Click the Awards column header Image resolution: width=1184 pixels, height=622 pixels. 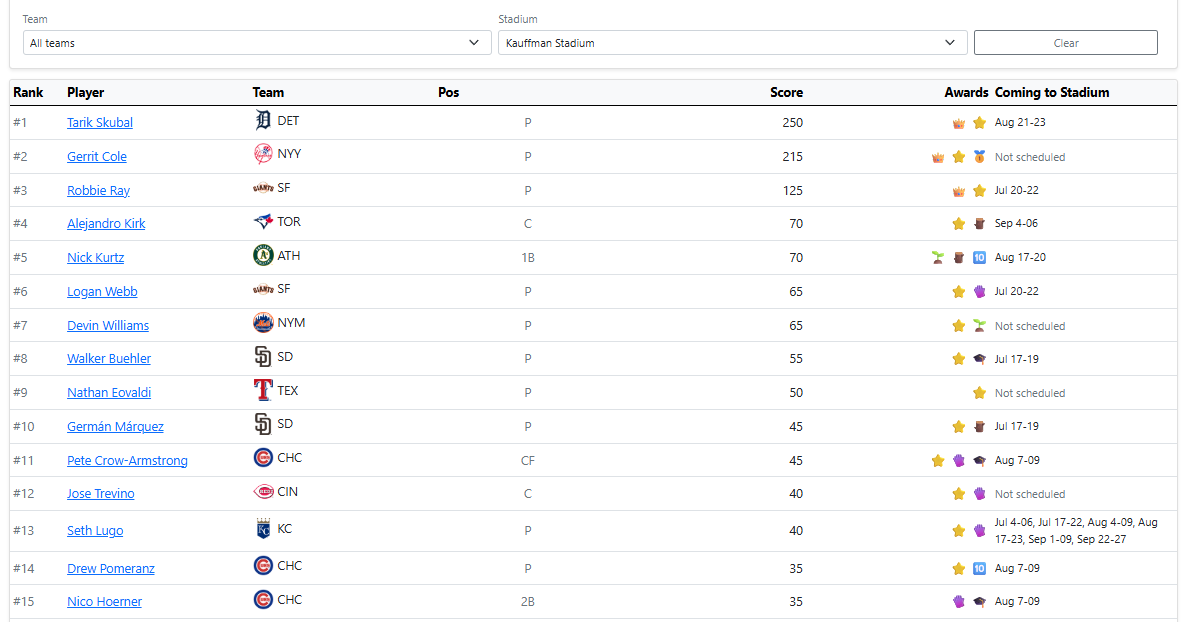pyautogui.click(x=966, y=92)
